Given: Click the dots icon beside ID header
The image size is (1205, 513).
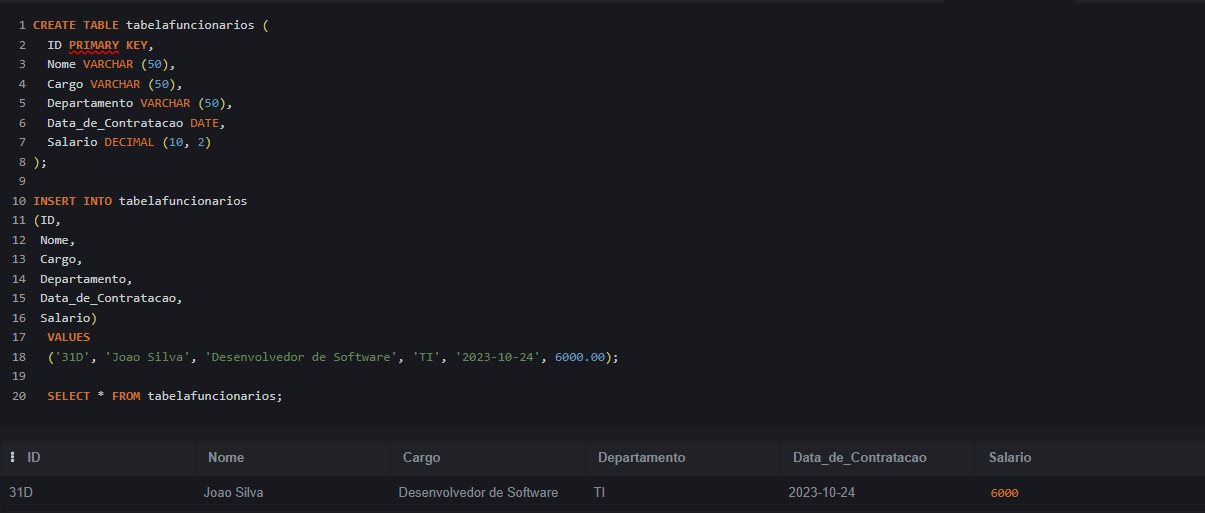Looking at the screenshot, I should [12, 457].
